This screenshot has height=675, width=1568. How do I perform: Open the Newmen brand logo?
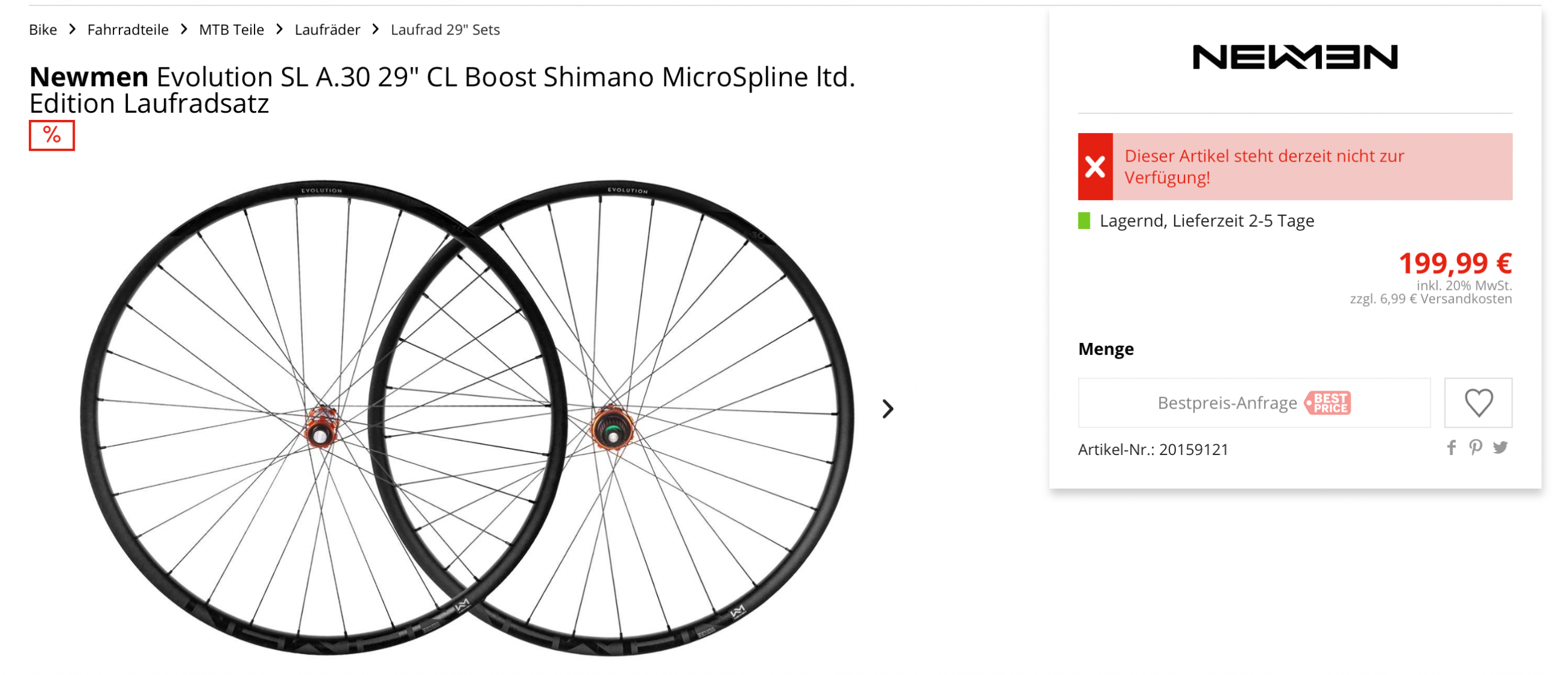[x=1295, y=57]
